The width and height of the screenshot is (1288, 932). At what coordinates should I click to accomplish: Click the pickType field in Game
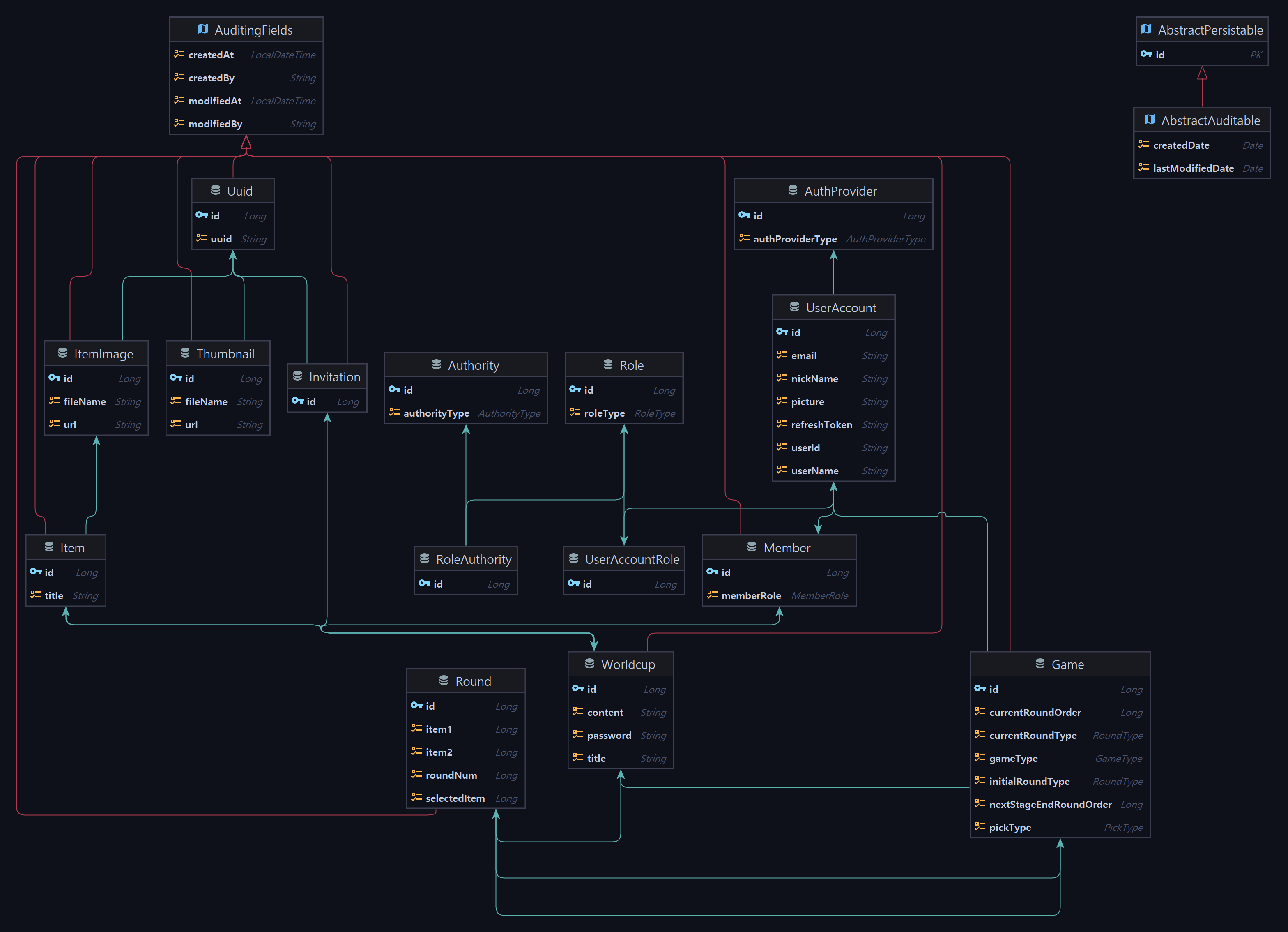coord(1010,828)
